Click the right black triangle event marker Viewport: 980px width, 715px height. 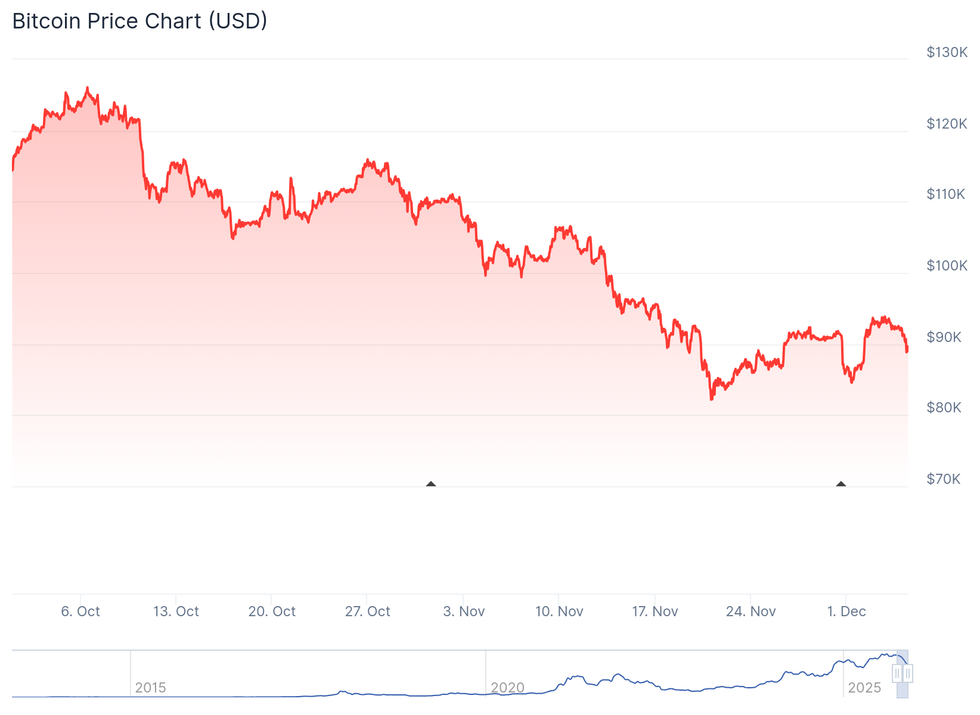click(841, 484)
